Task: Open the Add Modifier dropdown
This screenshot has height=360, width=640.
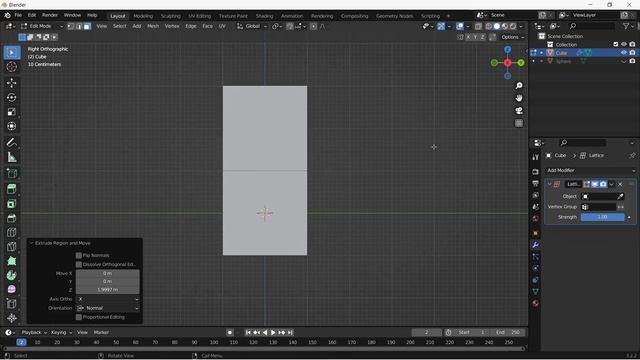Action: click(590, 170)
